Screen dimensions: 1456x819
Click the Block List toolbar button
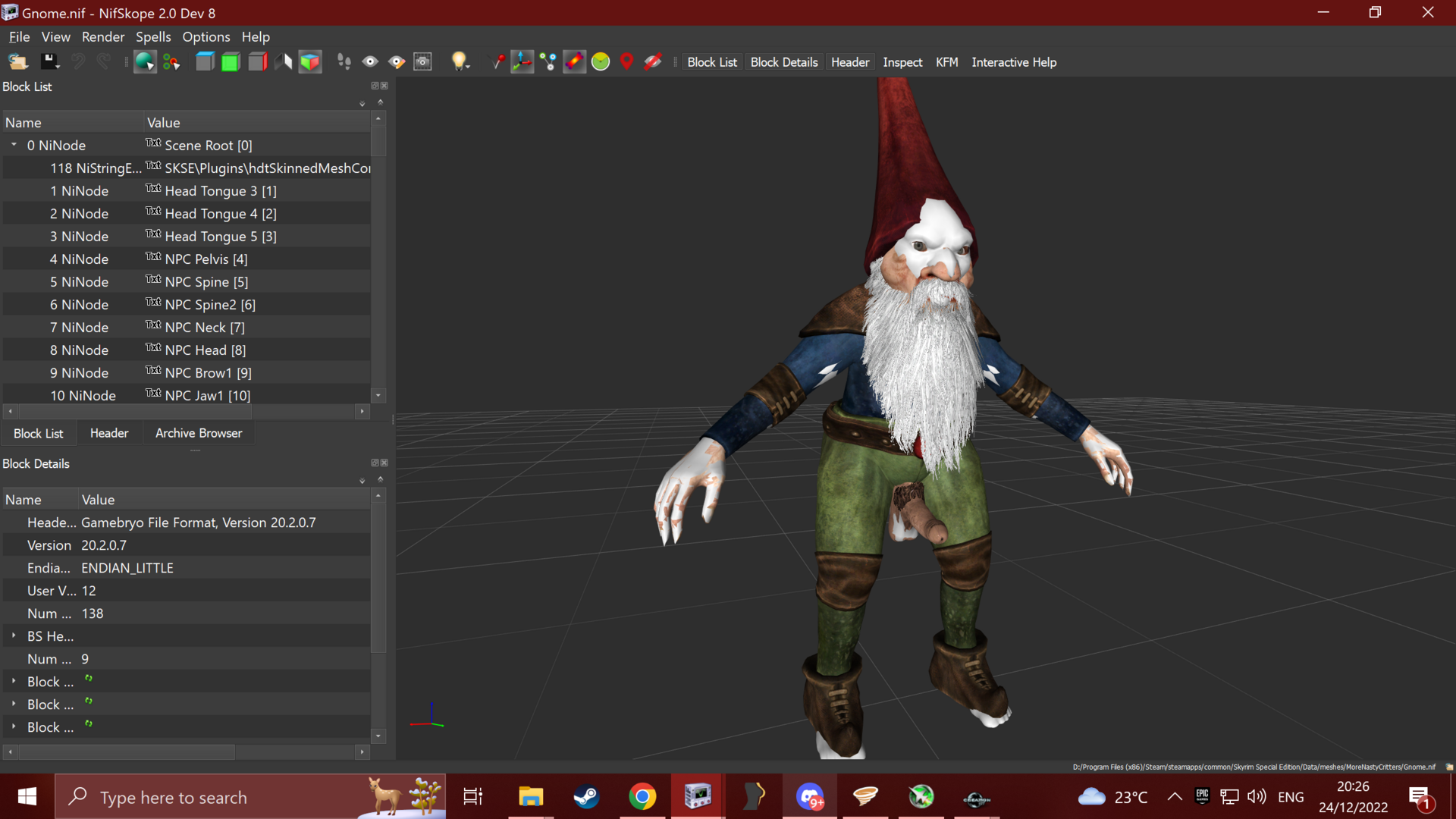point(712,62)
